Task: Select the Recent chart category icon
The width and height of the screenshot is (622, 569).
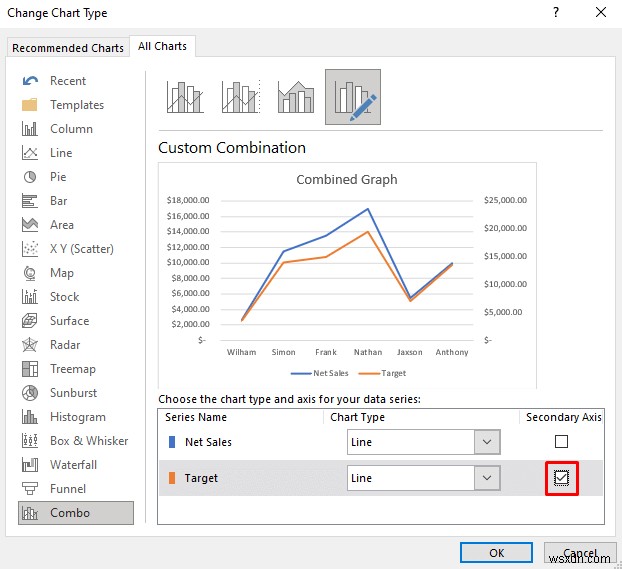Action: coord(30,81)
